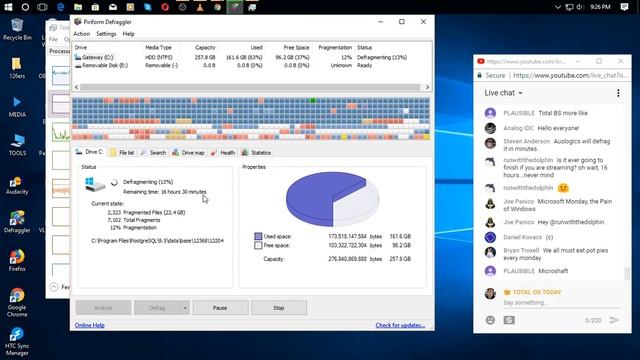The image size is (640, 360).
Task: Open the emoji picker in live chat
Action: point(490,320)
